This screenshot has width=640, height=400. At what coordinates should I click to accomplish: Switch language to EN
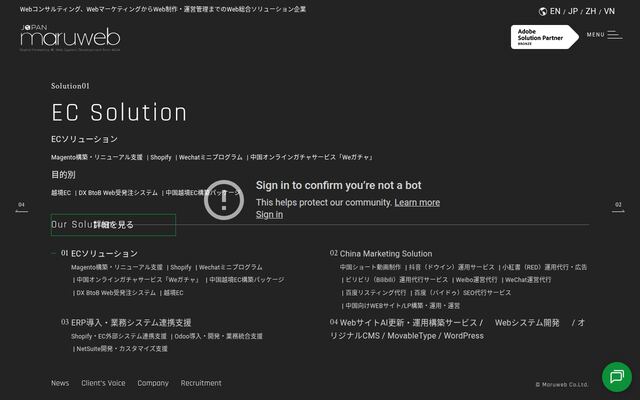[x=555, y=11]
